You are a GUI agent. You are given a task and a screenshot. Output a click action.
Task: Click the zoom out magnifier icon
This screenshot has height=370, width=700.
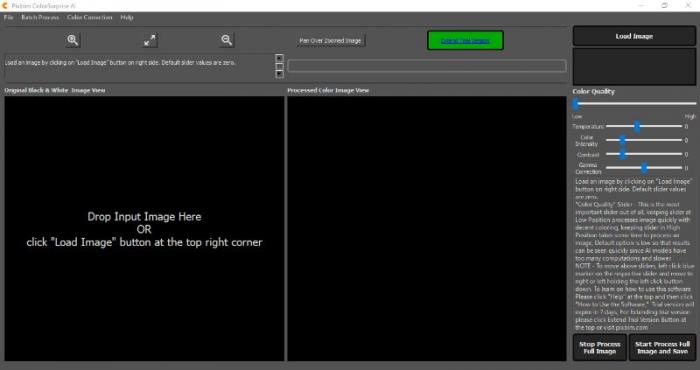tap(227, 40)
